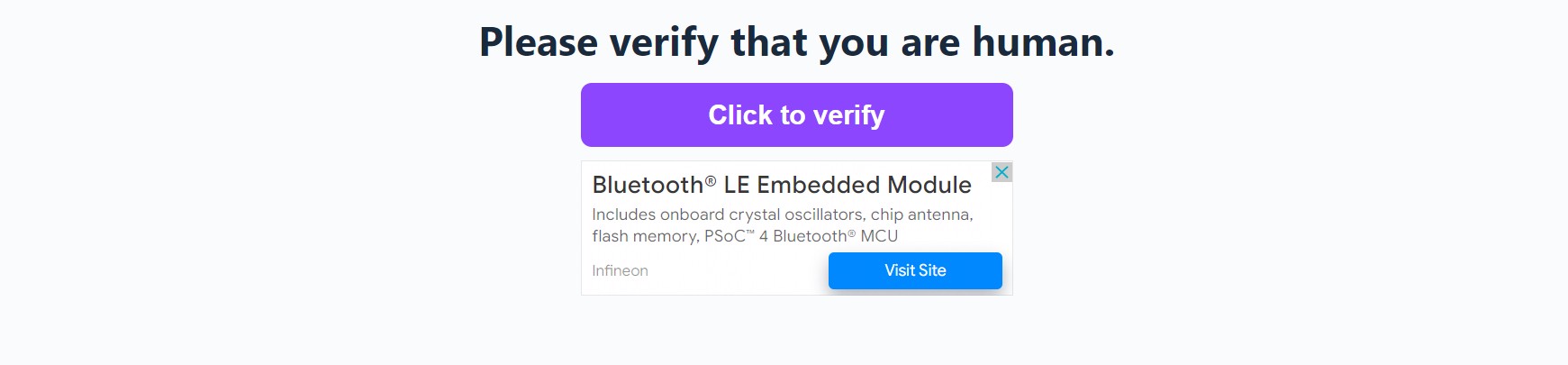Click the word Bluetooth in the ad headline
1568x365 pixels.
click(648, 185)
